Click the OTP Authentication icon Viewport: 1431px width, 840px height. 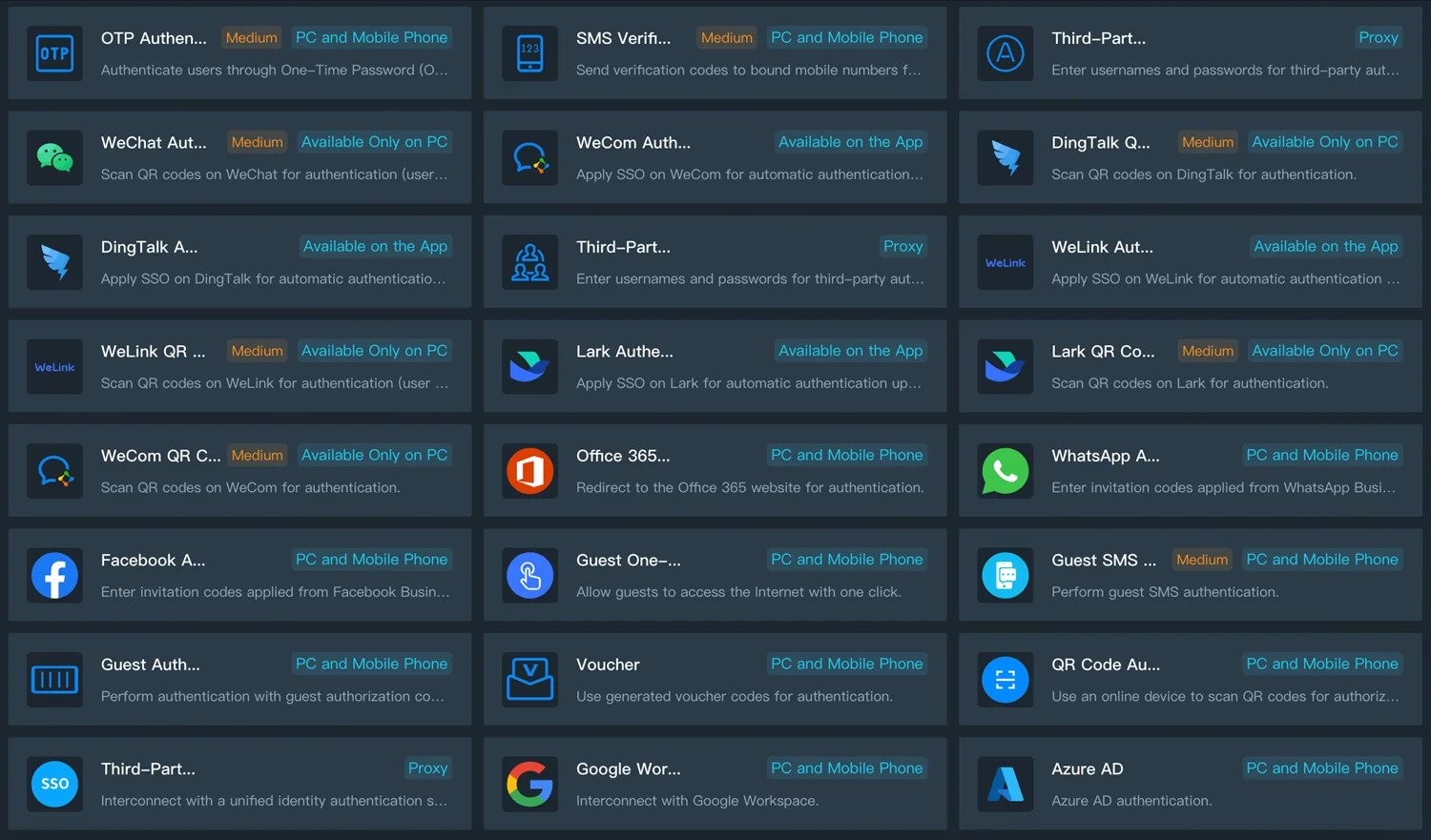pyautogui.click(x=54, y=53)
